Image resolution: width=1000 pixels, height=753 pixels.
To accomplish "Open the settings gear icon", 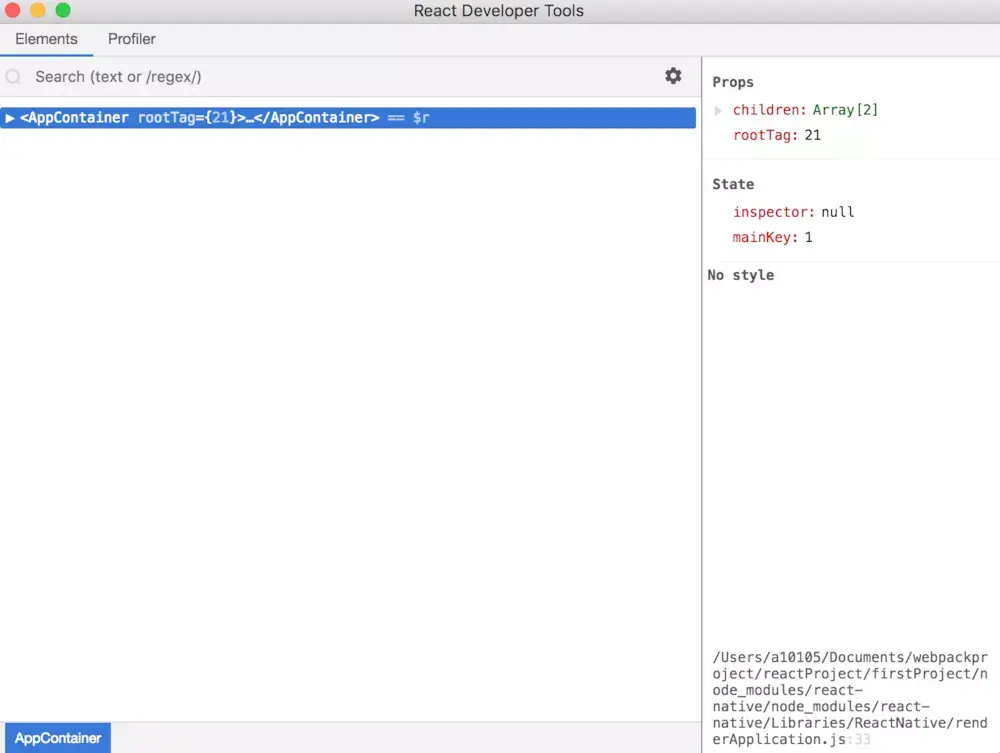I will coord(673,76).
